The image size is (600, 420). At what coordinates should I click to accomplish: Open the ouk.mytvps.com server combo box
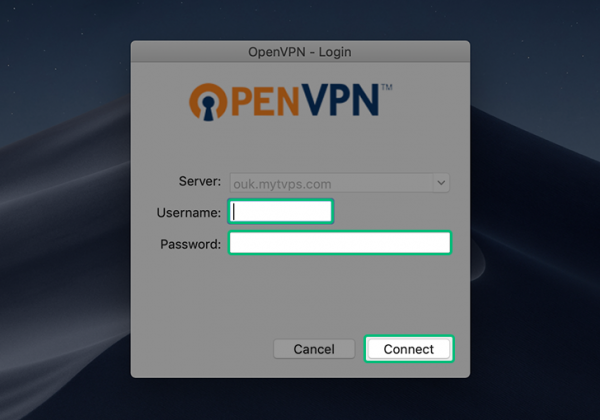click(339, 183)
